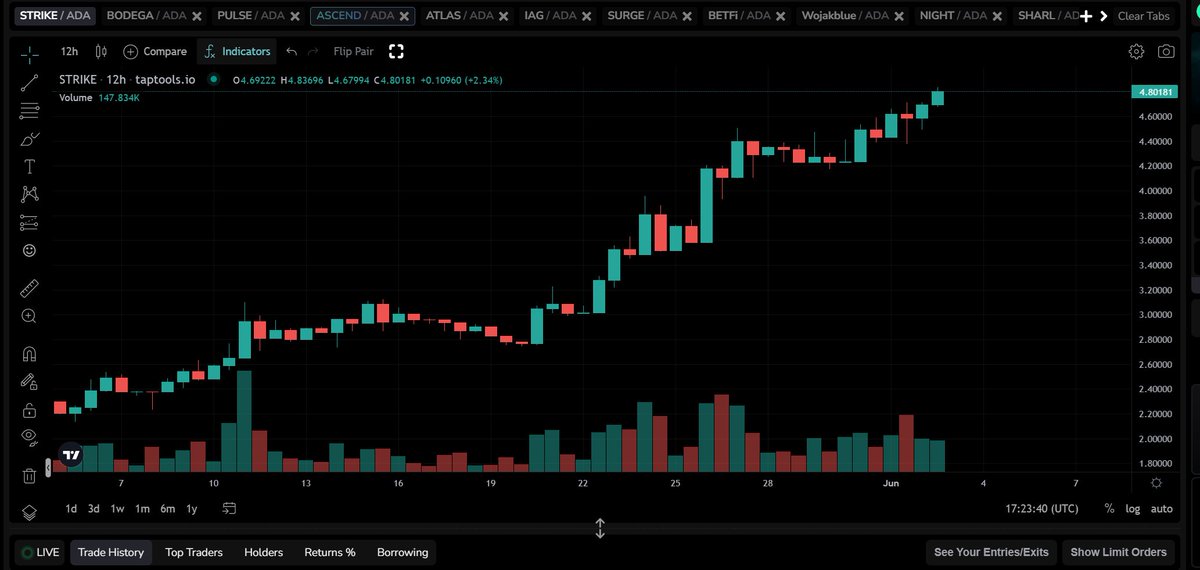Toggle stay in drawing mode

point(29,382)
